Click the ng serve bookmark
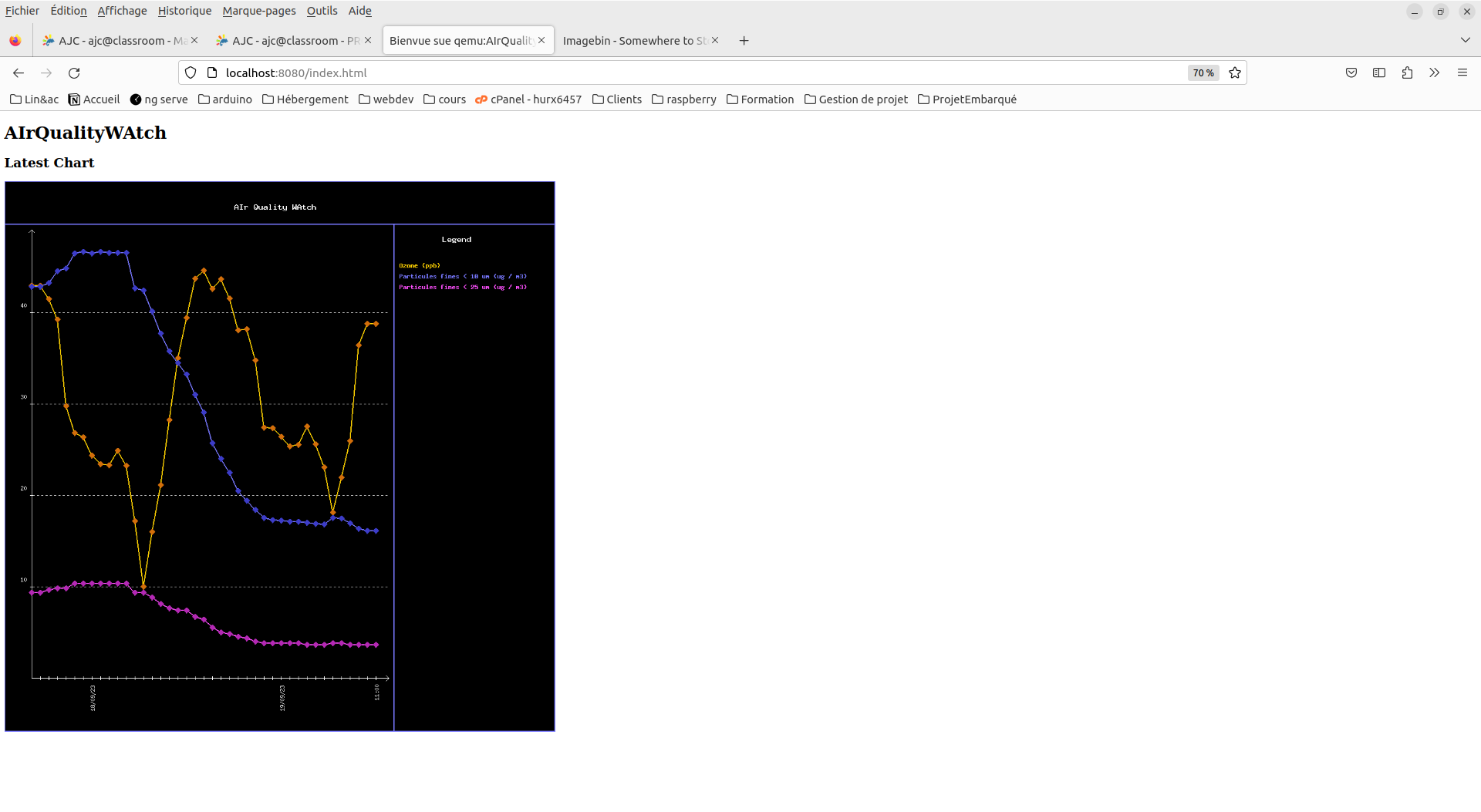Screen dimensions: 1481x812 [159, 99]
